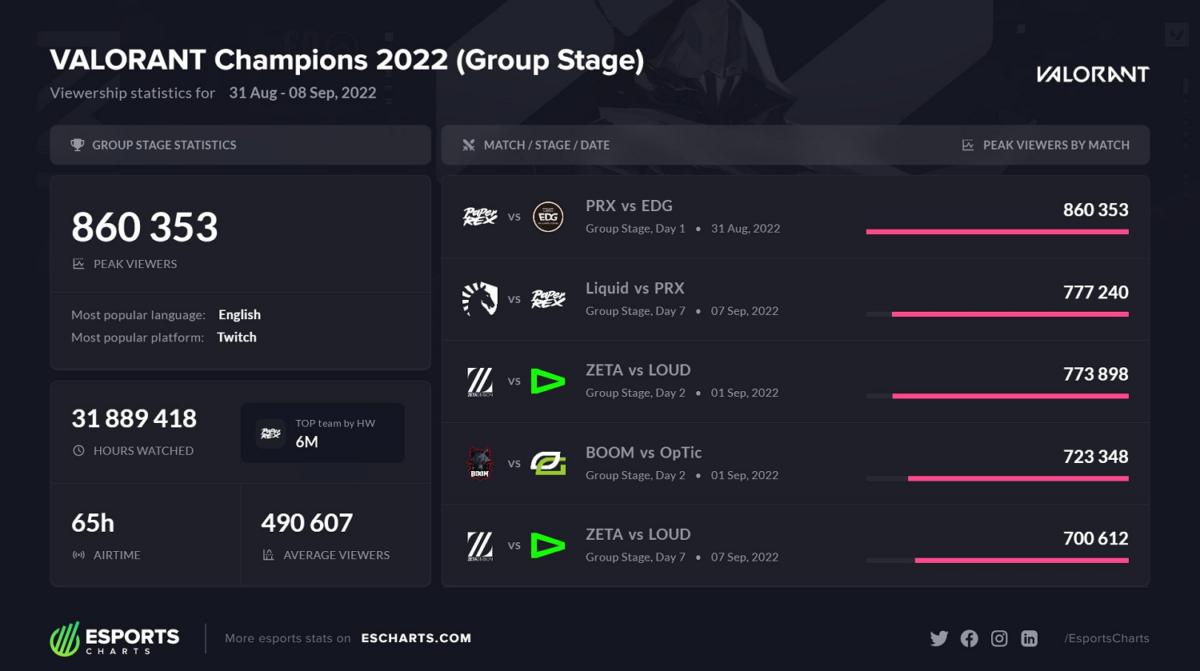Click the /EsportsCharts handle text
1200x671 pixels.
(1106, 638)
